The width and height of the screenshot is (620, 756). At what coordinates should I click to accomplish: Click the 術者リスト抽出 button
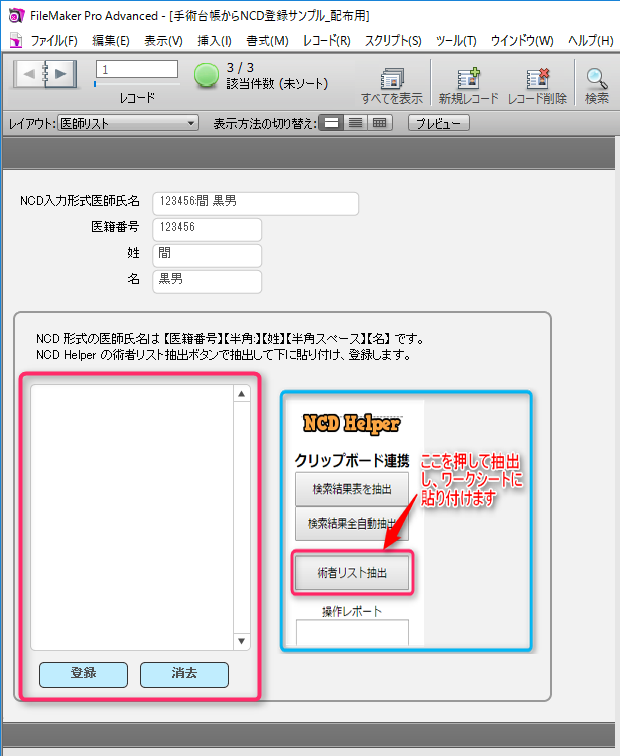(352, 573)
